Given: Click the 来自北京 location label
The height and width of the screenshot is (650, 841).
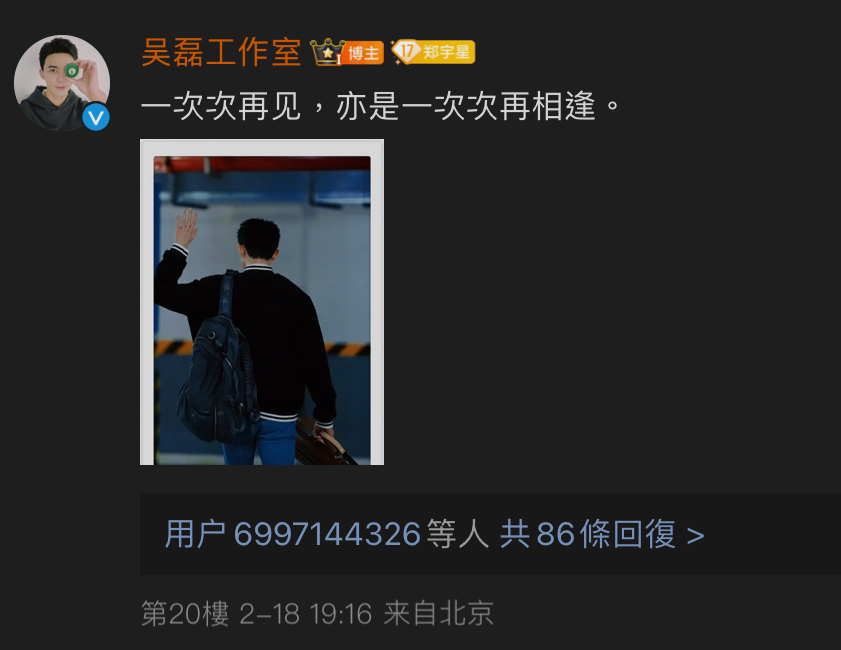Looking at the screenshot, I should [439, 614].
